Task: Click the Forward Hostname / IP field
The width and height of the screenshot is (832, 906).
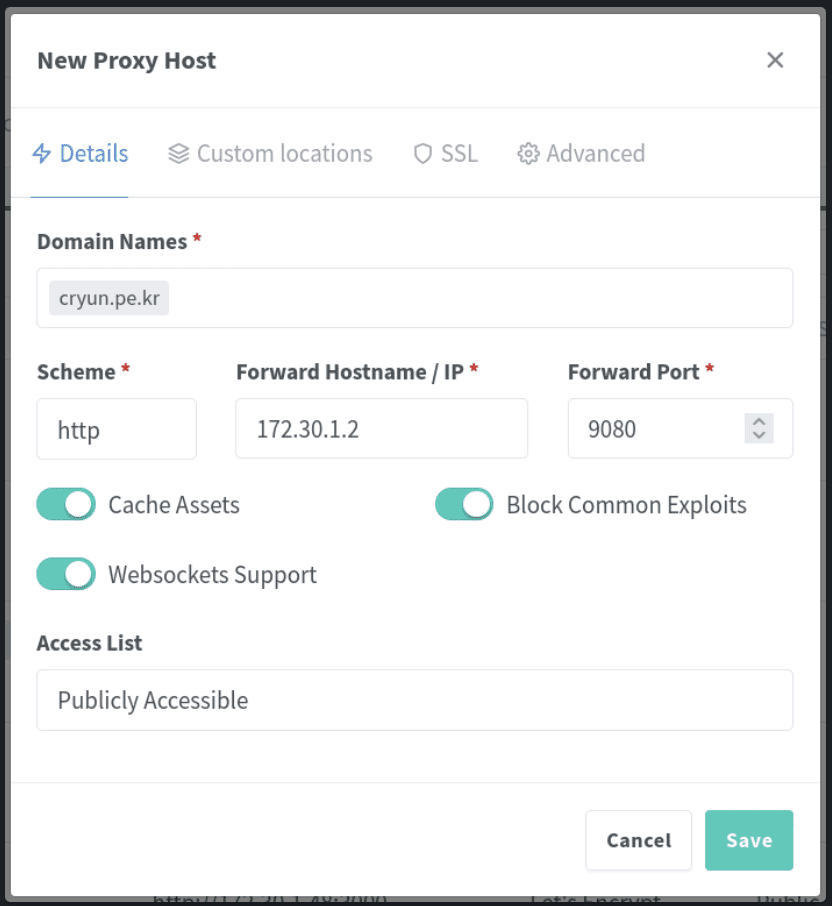Action: (381, 429)
